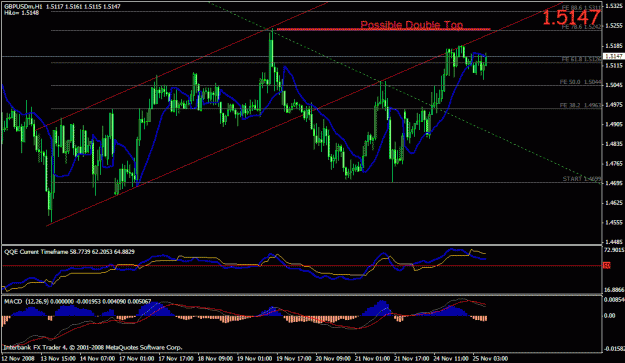
Task: Click the 'MACD (12,26,9)' indicator label
Action: pos(78,302)
